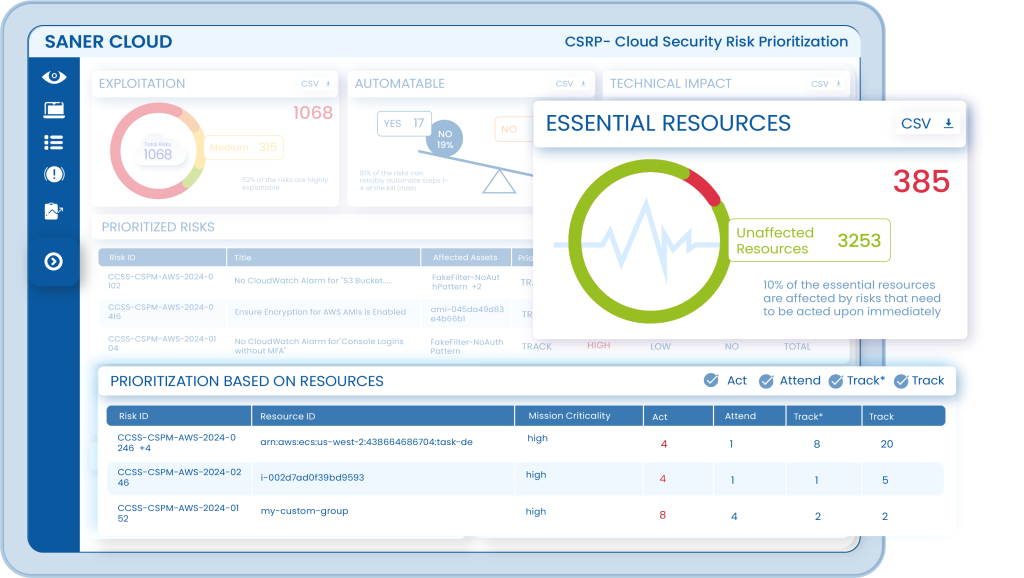Export Automatable panel as CSV
Image resolution: width=1024 pixels, height=578 pixels.
tap(572, 84)
